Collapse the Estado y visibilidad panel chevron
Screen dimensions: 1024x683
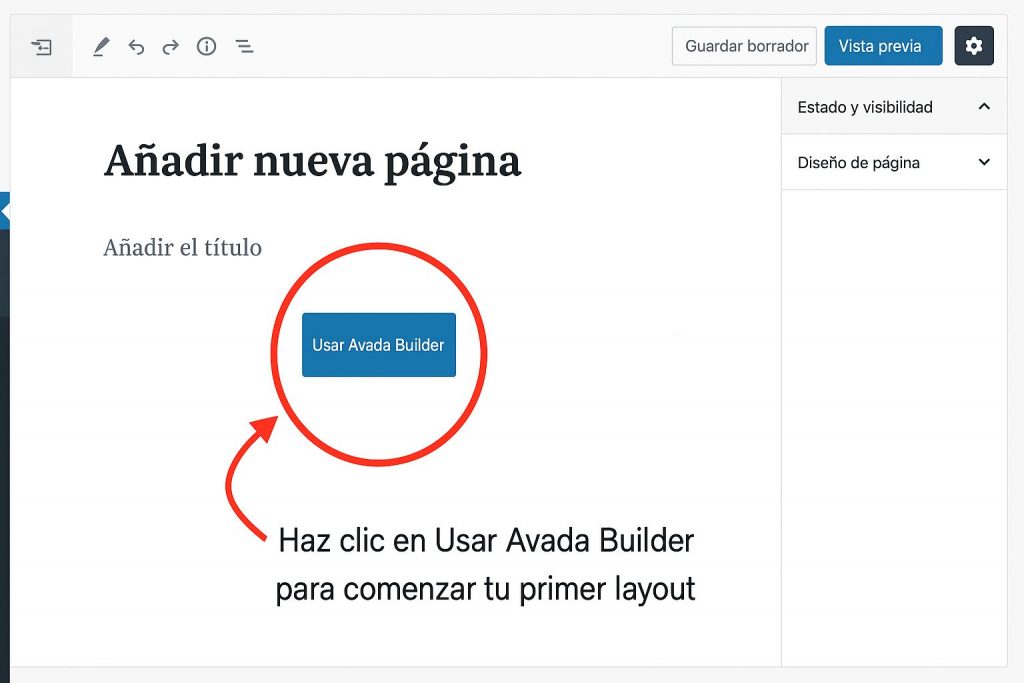pyautogui.click(x=984, y=106)
